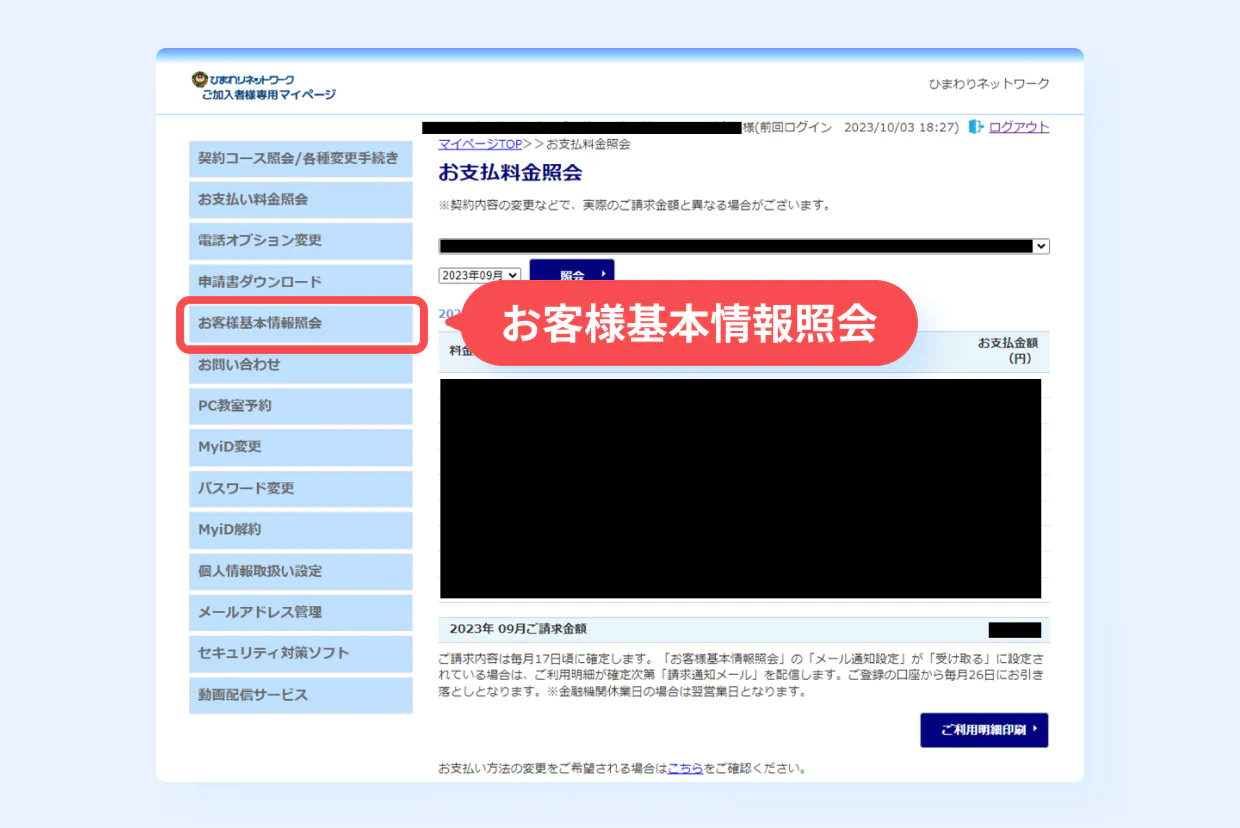This screenshot has height=828, width=1240.
Task: Open 電話オプション変更 menu item
Action: click(x=300, y=241)
